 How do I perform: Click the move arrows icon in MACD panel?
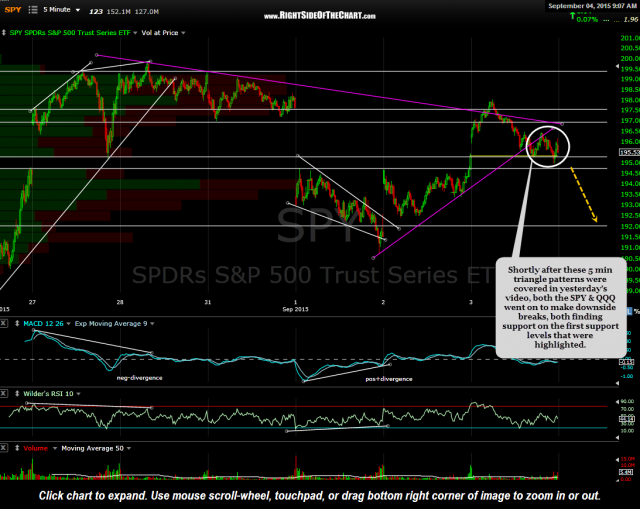point(17,323)
